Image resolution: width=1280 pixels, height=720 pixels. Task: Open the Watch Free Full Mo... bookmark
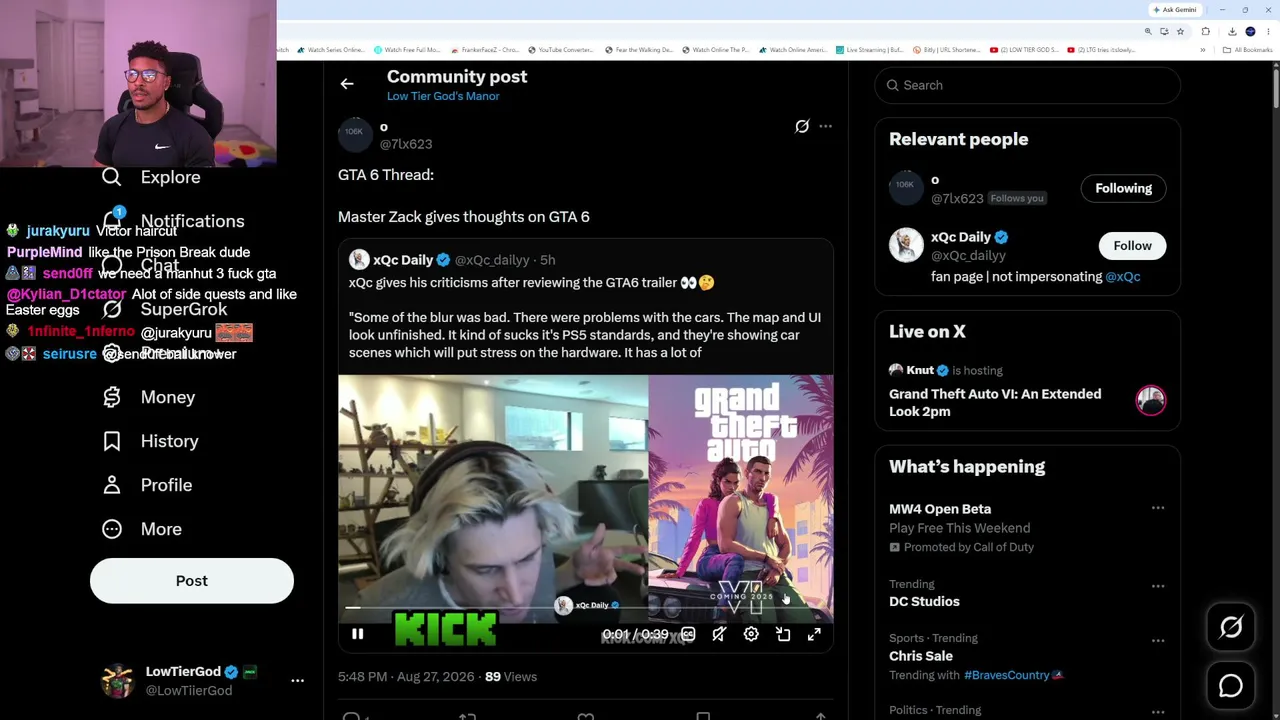pyautogui.click(x=407, y=50)
